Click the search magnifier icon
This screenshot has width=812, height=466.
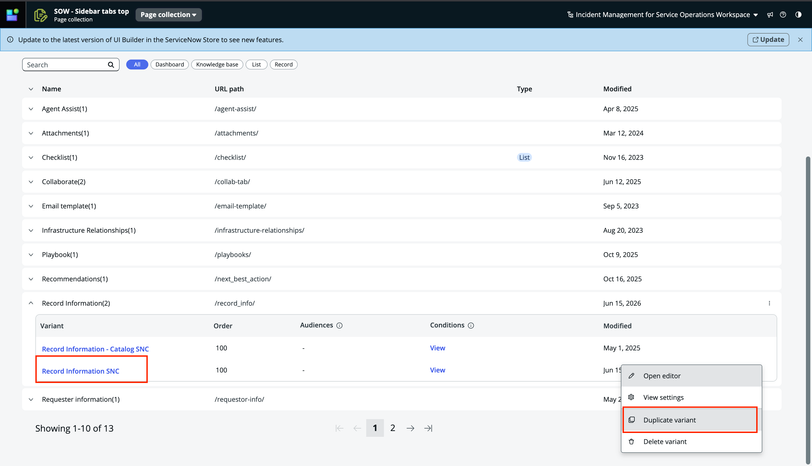[x=111, y=65]
